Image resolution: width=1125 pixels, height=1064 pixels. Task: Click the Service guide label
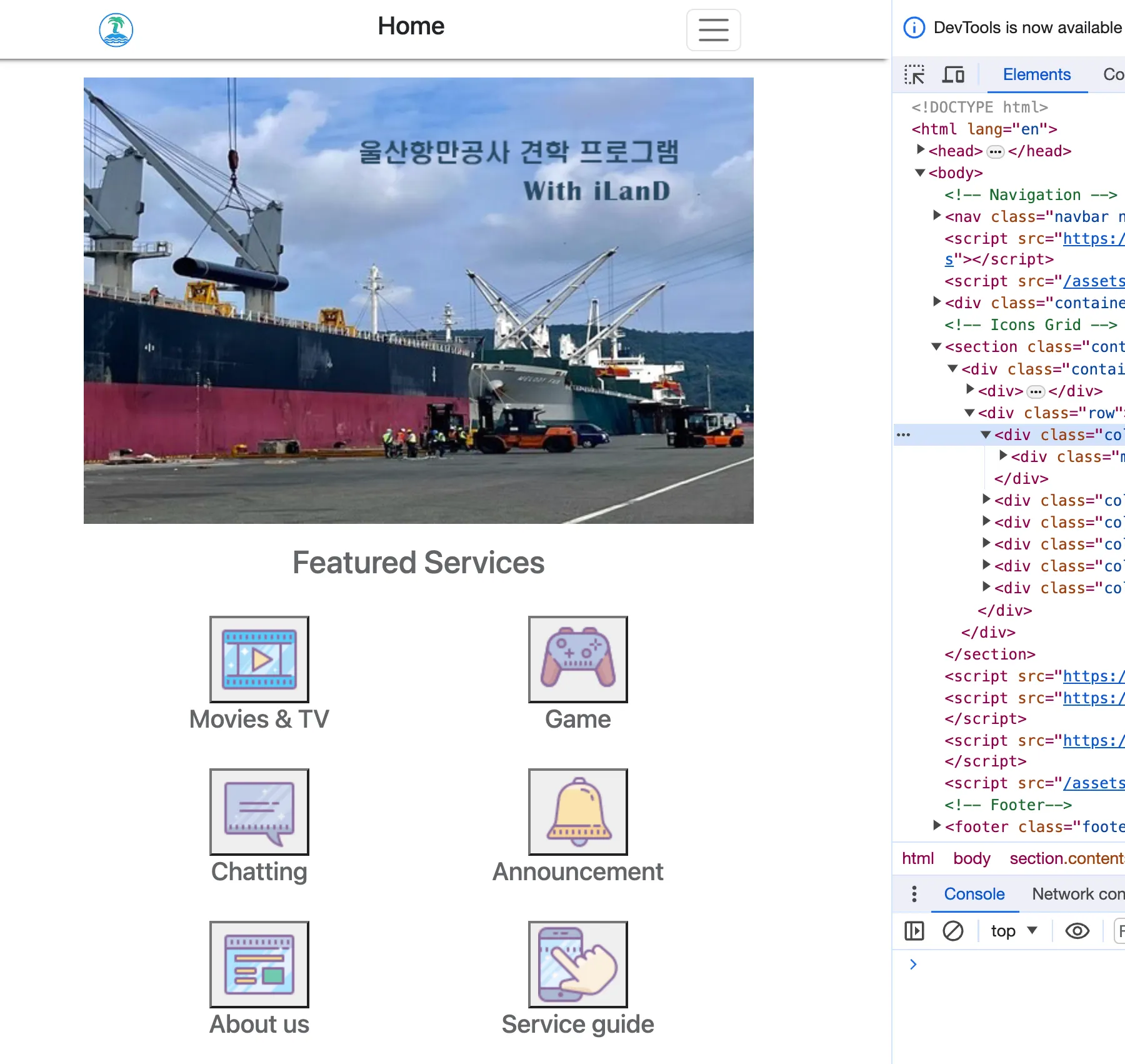[x=578, y=1025]
